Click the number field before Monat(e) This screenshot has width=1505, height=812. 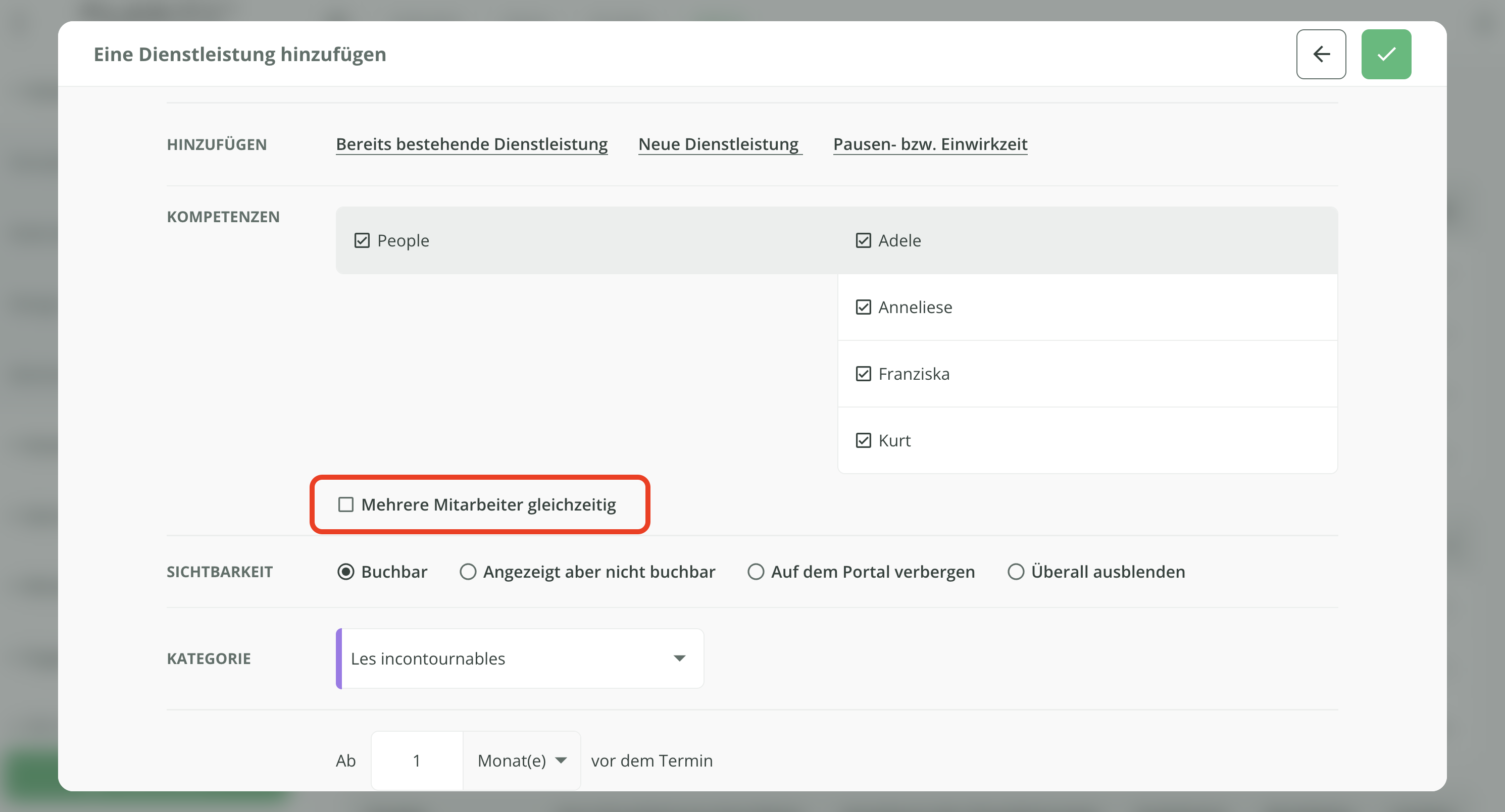click(x=417, y=760)
